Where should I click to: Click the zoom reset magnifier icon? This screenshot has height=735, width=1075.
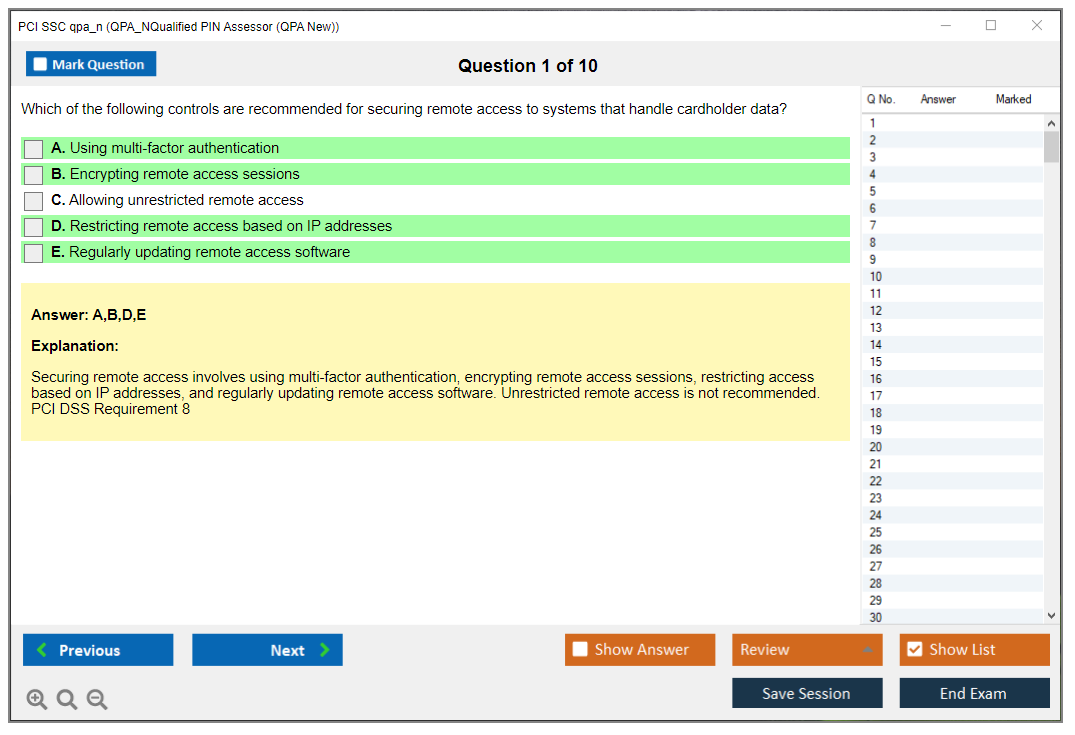point(67,700)
